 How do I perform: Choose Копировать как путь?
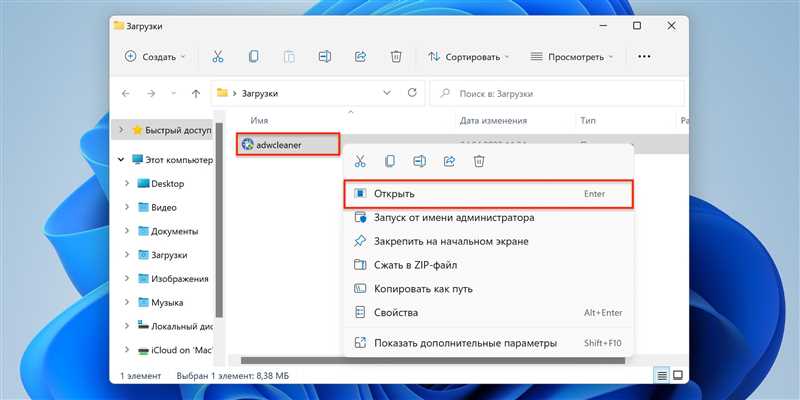point(489,289)
